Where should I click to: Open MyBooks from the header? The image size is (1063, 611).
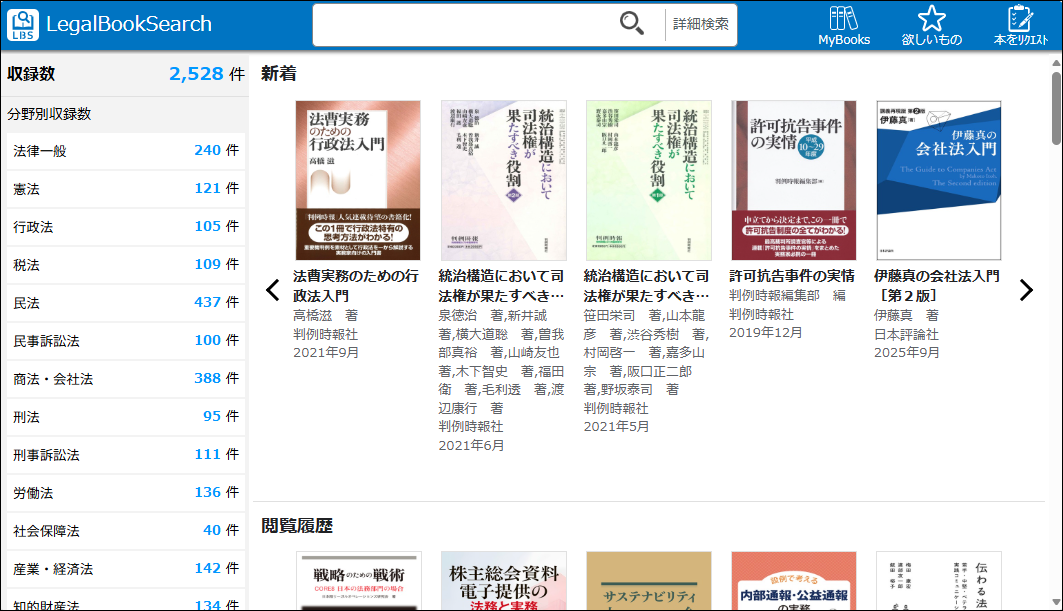(x=844, y=25)
